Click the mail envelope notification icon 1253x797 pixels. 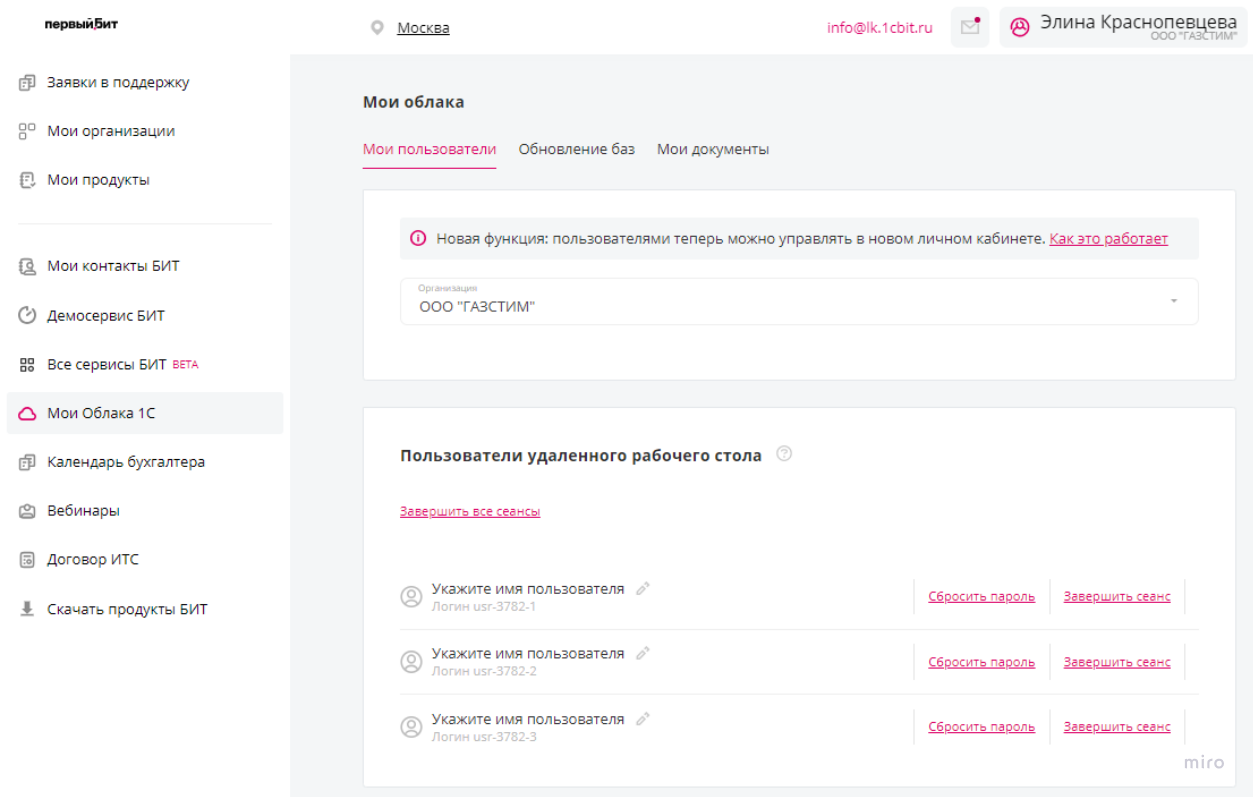969,28
